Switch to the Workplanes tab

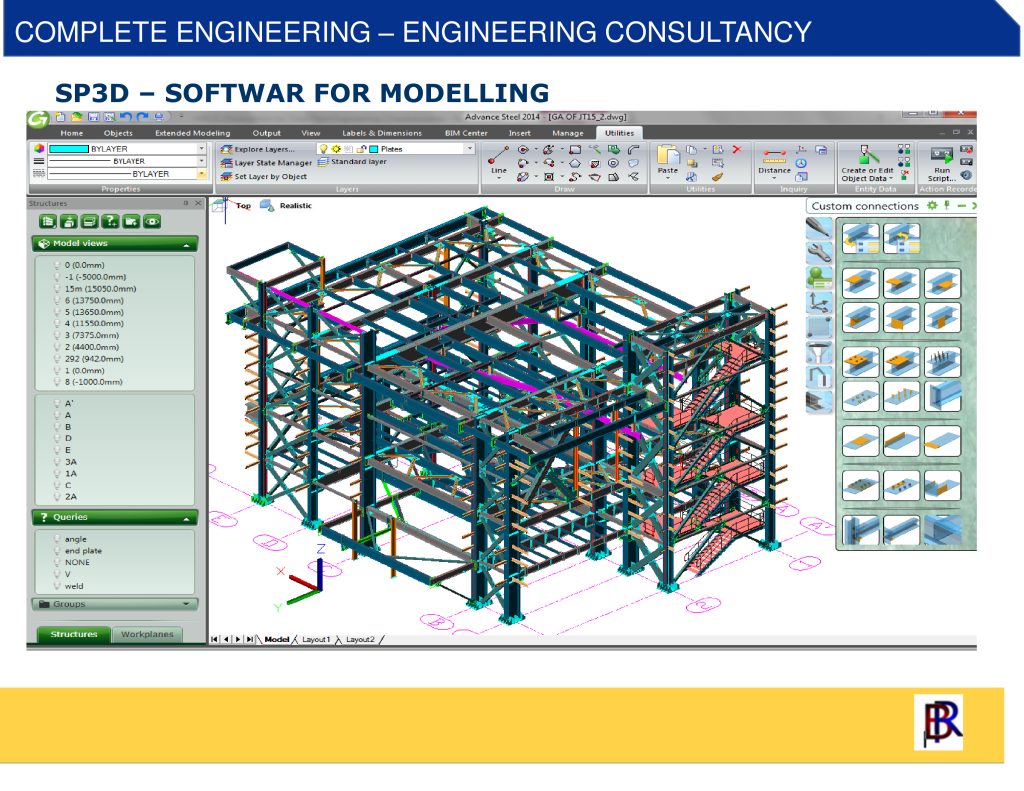coord(147,634)
